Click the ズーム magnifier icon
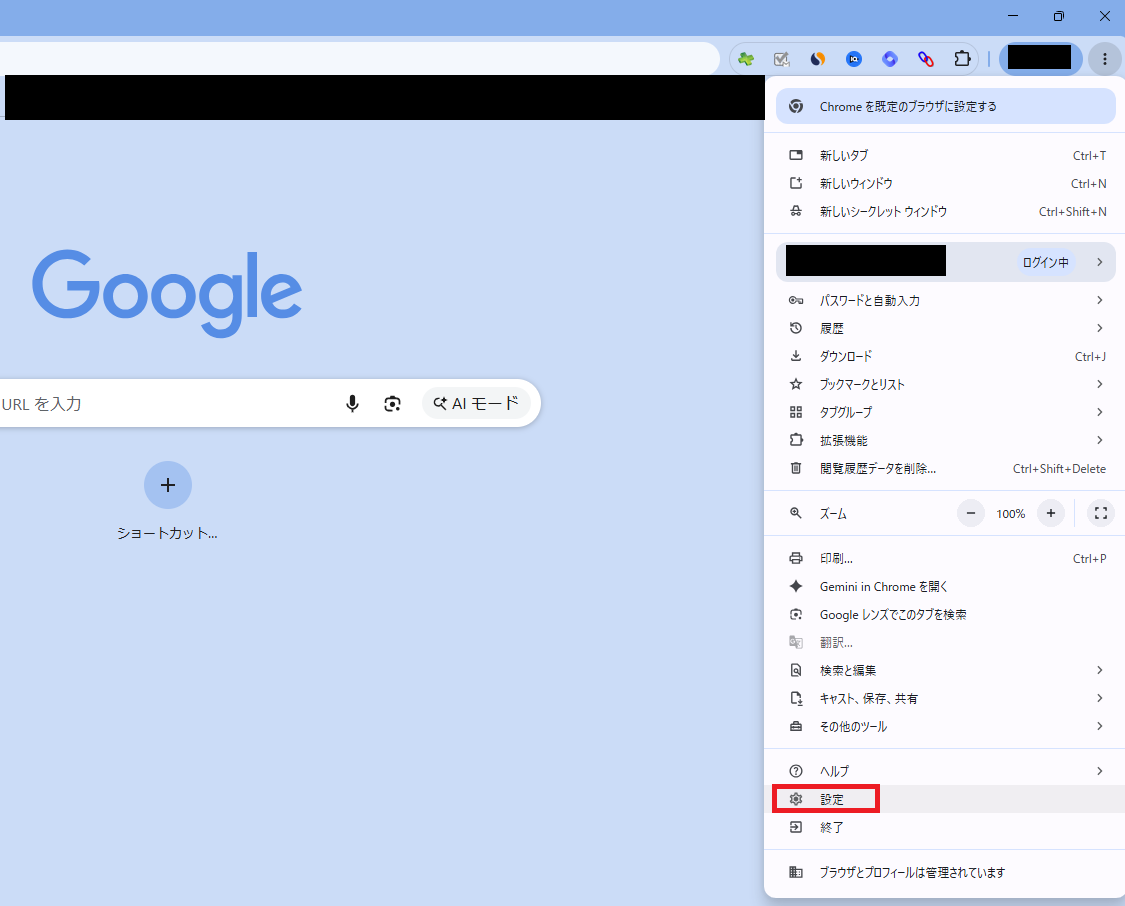Screen dimensions: 1125x906 point(796,514)
